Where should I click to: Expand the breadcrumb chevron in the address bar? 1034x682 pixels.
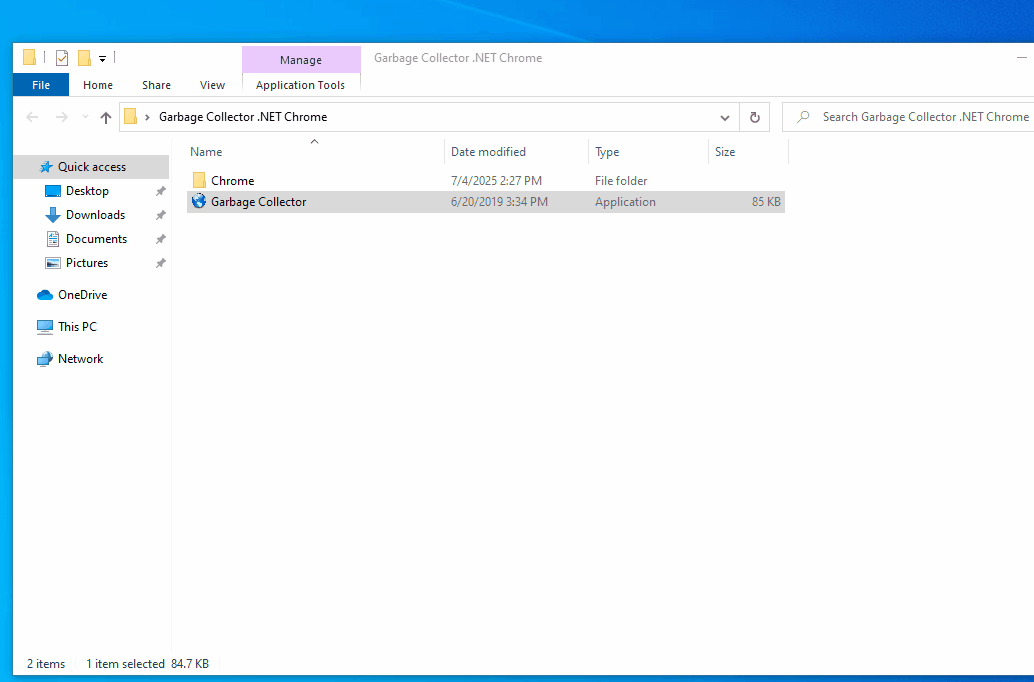point(147,117)
